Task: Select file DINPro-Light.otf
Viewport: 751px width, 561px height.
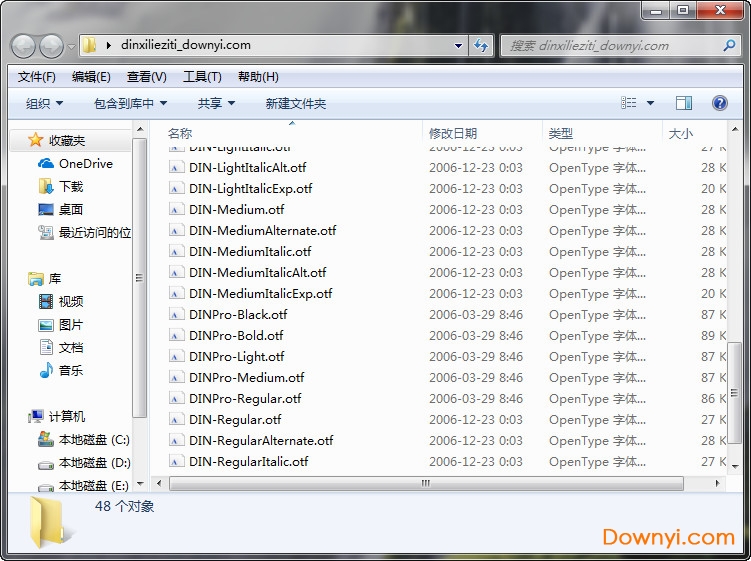Action: point(237,356)
